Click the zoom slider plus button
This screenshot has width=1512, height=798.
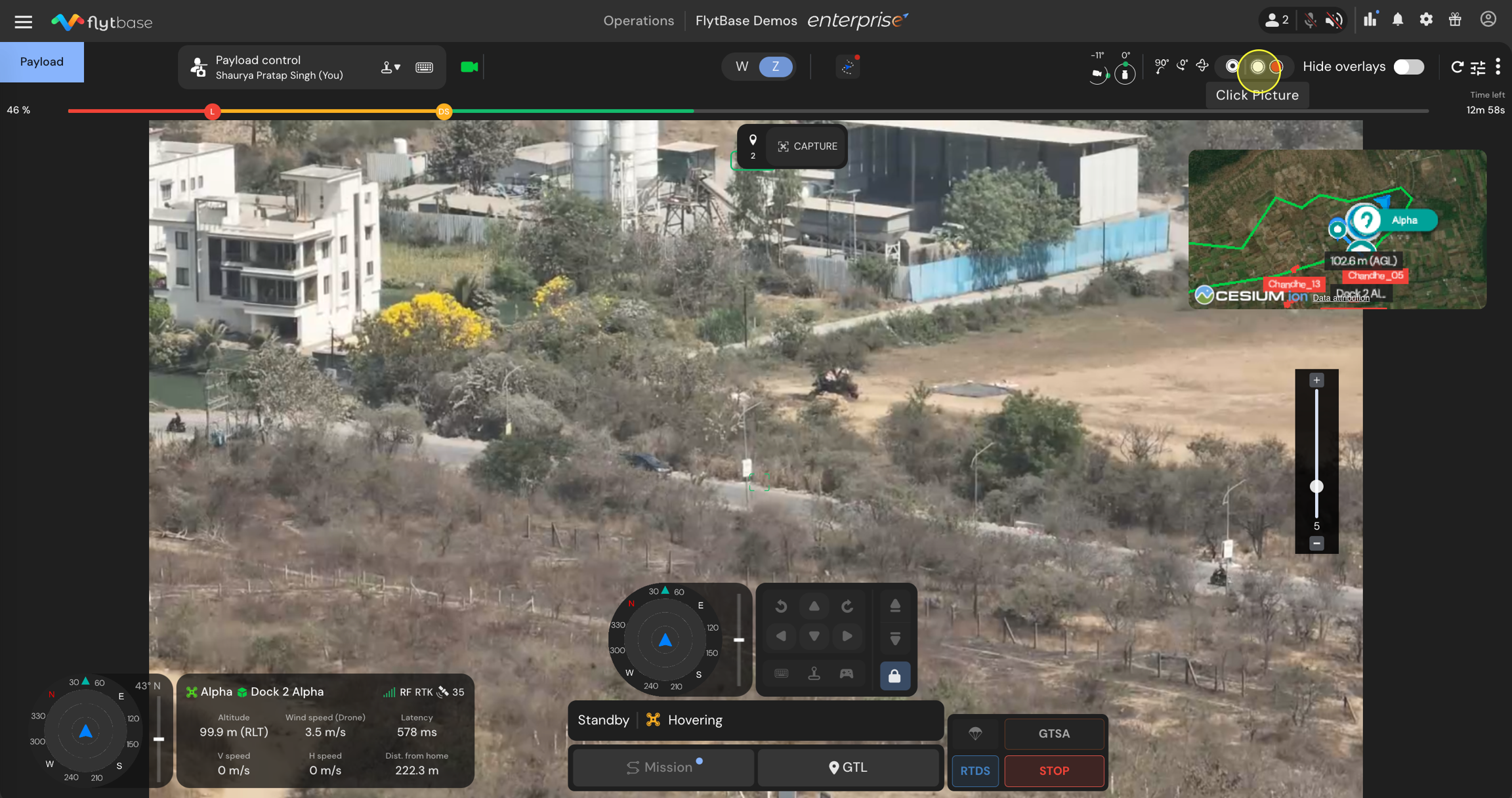pyautogui.click(x=1316, y=381)
